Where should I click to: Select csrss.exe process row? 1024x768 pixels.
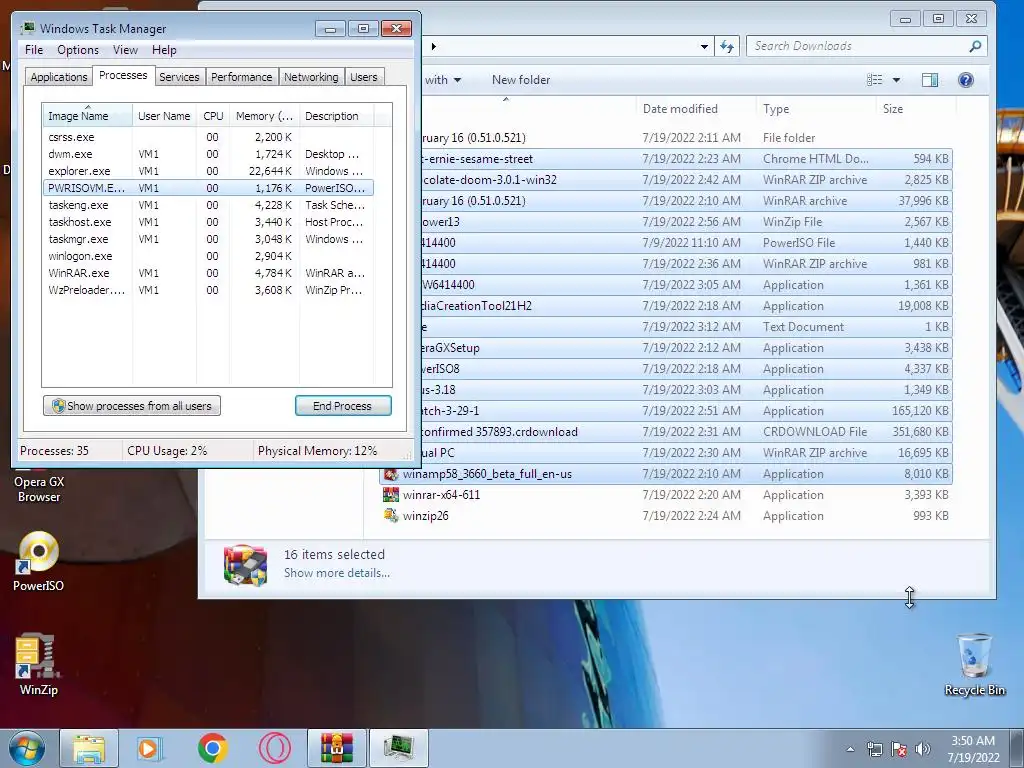click(x=208, y=137)
